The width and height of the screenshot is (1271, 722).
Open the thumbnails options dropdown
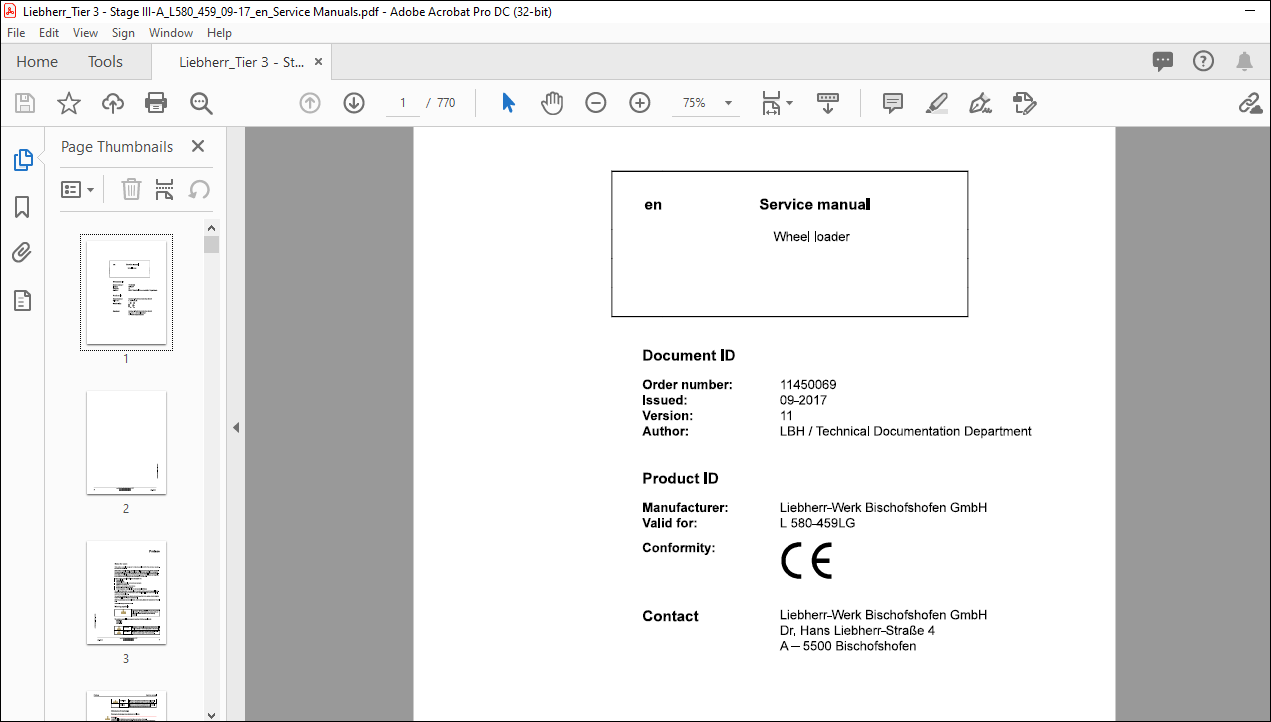click(x=78, y=189)
